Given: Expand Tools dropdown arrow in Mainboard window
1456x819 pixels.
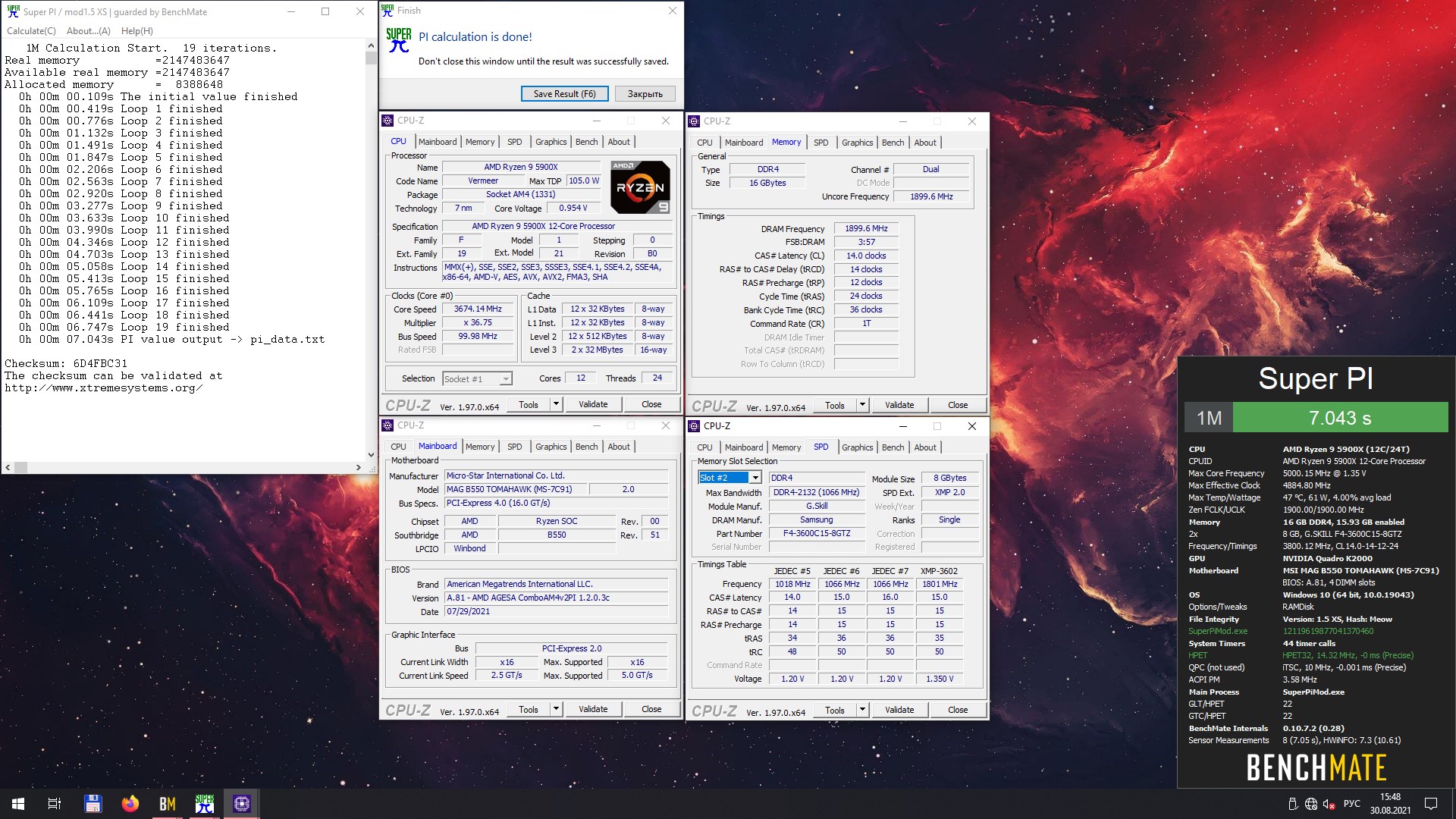Looking at the screenshot, I should pyautogui.click(x=556, y=709).
